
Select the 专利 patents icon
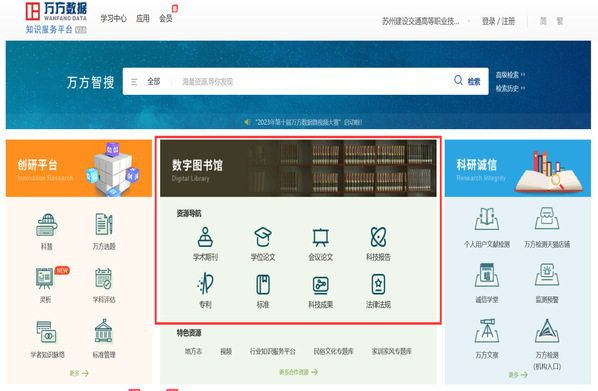(x=205, y=284)
